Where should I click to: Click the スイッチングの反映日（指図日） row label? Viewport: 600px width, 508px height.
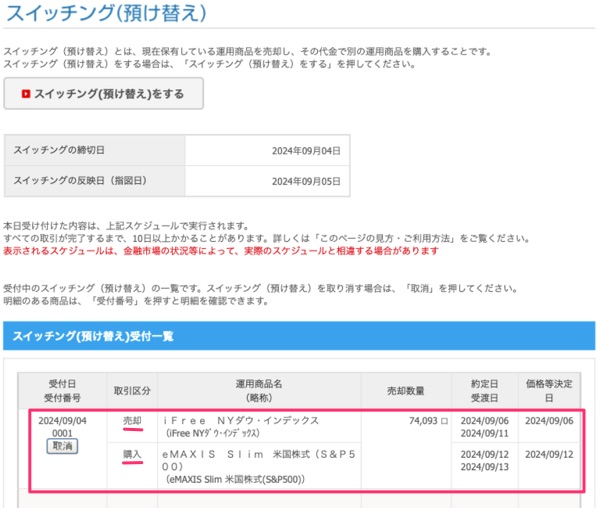click(80, 181)
